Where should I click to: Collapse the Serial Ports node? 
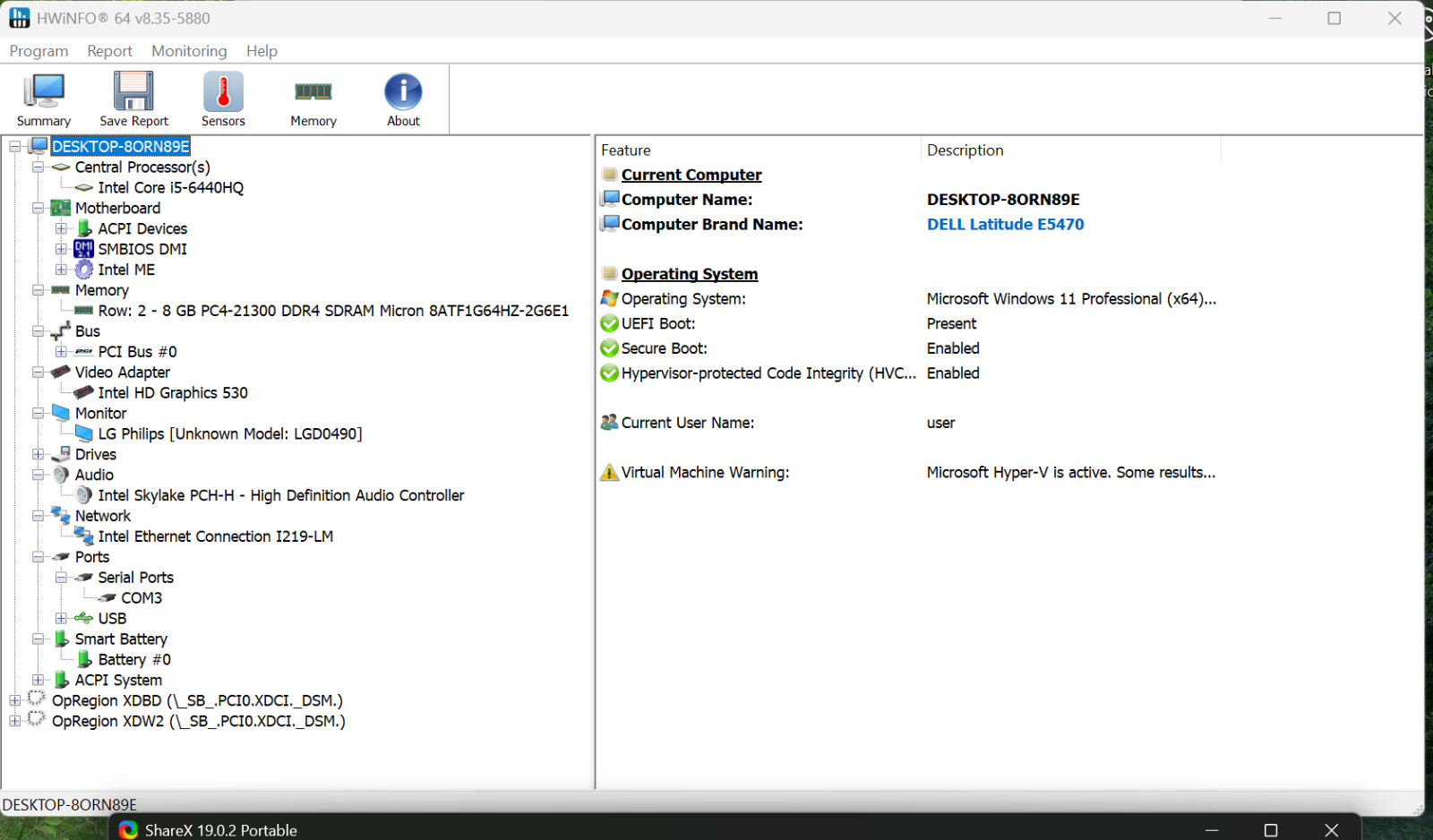tap(61, 578)
